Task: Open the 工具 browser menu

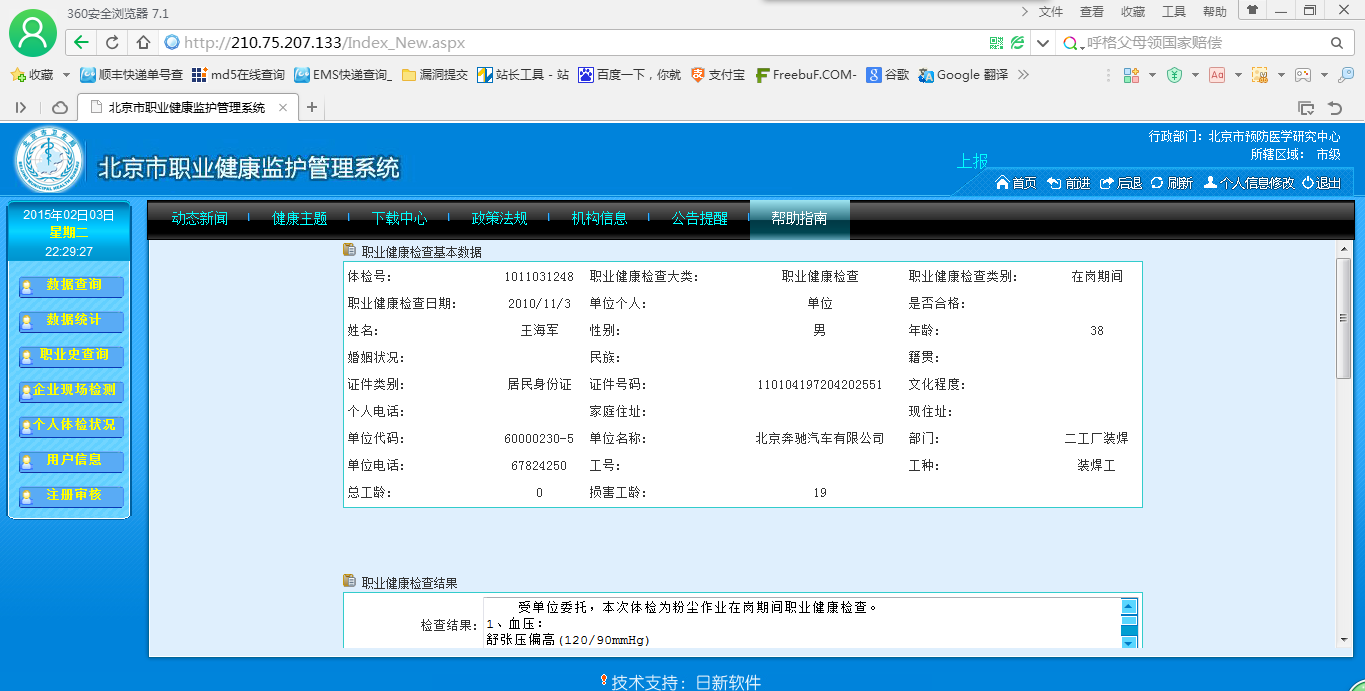Action: point(1174,12)
